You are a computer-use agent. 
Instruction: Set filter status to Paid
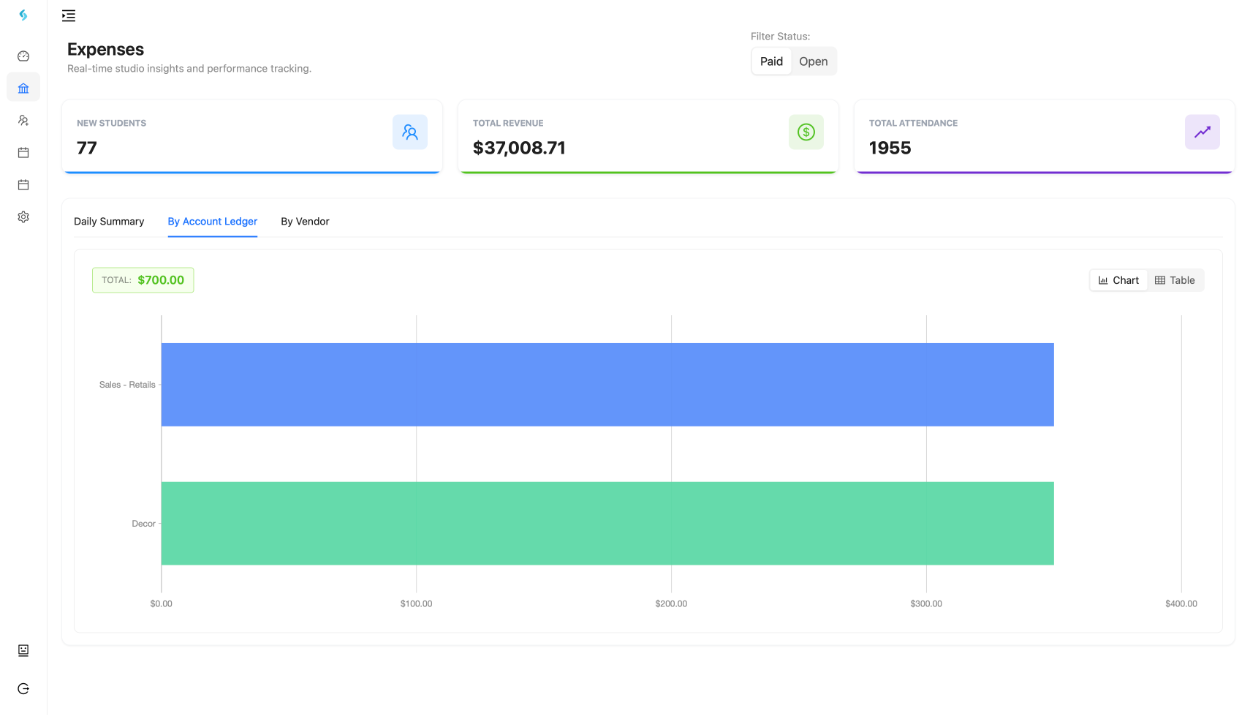click(x=771, y=61)
